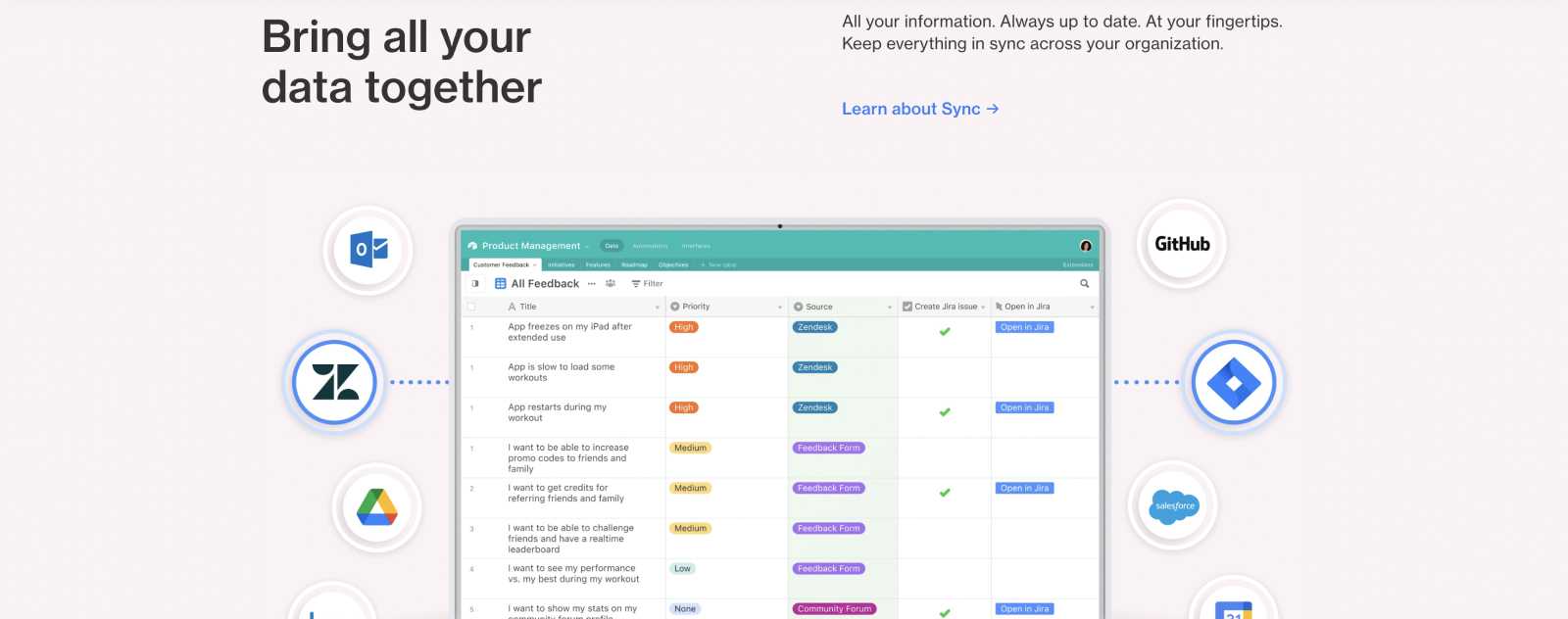Switch to the Initiatives table tab

pyautogui.click(x=562, y=265)
